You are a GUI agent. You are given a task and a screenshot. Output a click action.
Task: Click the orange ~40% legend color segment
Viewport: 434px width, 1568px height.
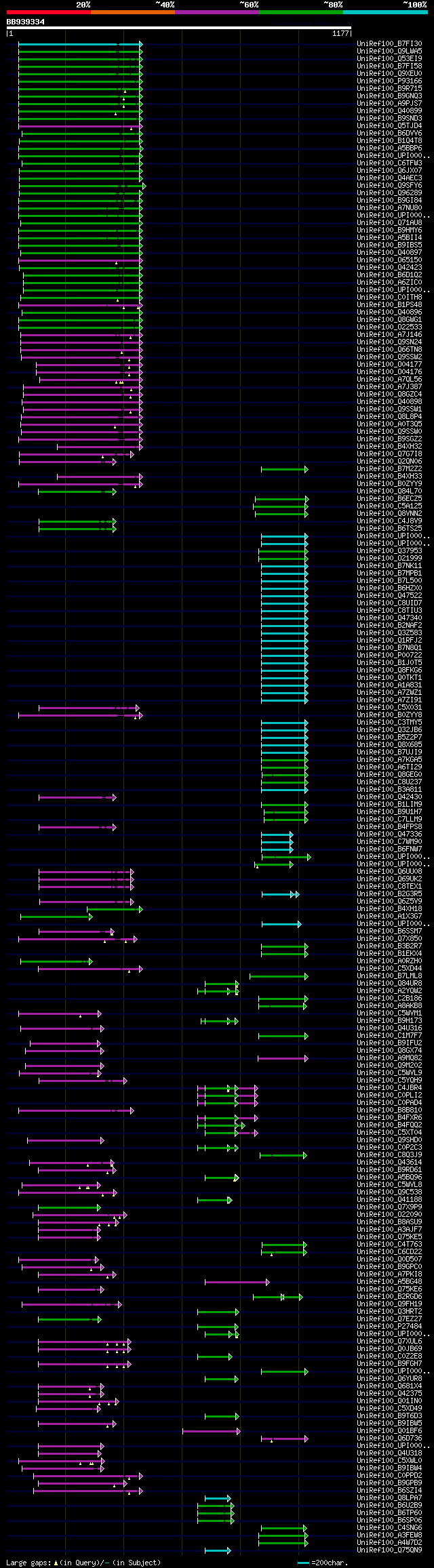[x=133, y=12]
